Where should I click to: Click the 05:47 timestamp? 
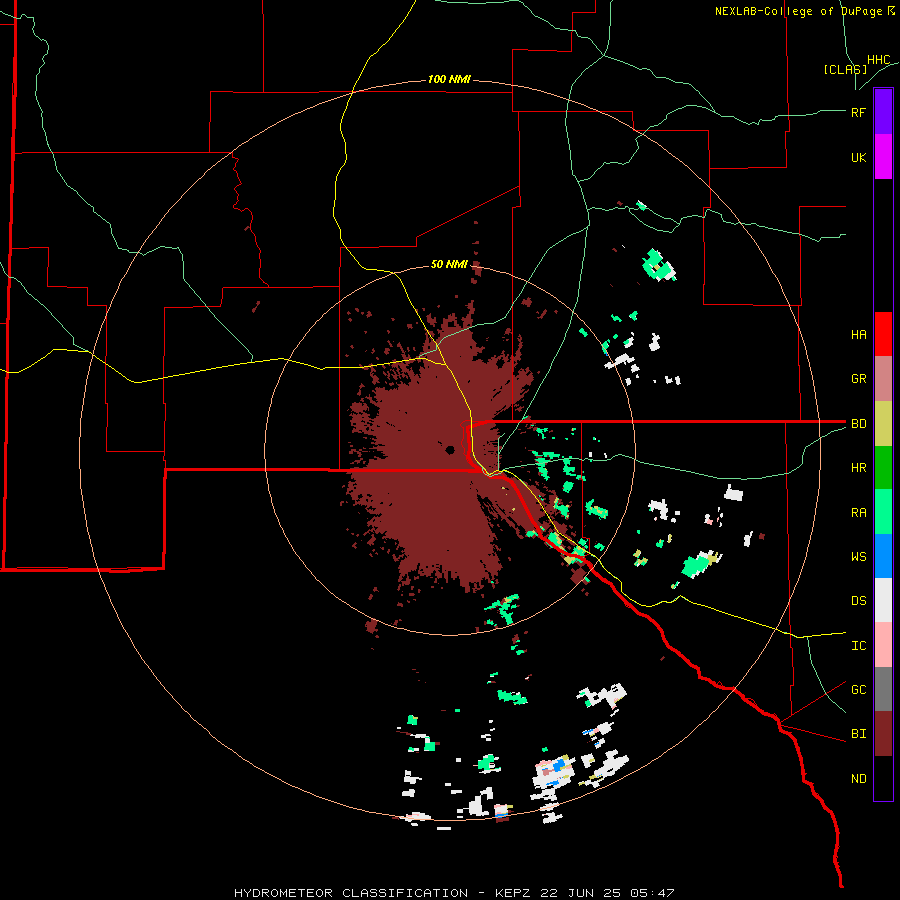(655, 893)
